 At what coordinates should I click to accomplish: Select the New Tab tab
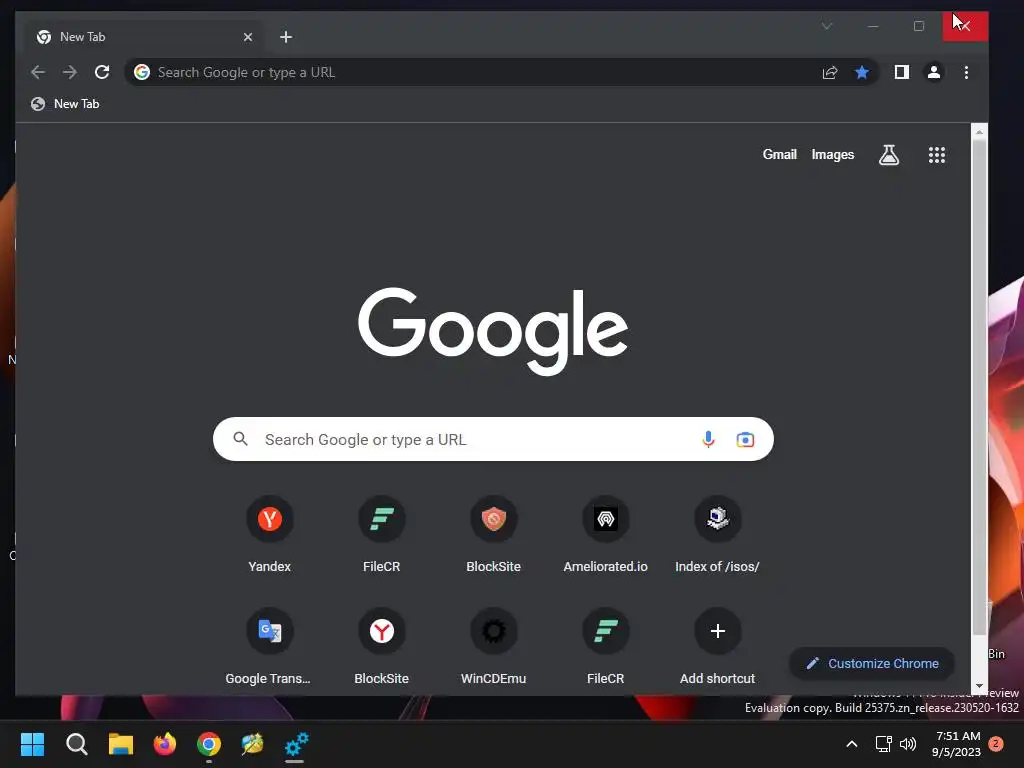click(144, 37)
